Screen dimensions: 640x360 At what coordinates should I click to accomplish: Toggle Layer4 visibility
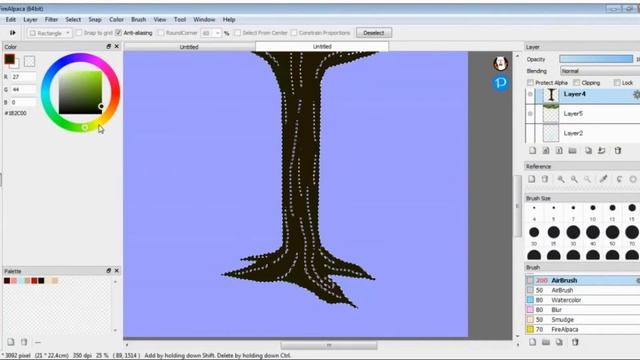click(530, 94)
